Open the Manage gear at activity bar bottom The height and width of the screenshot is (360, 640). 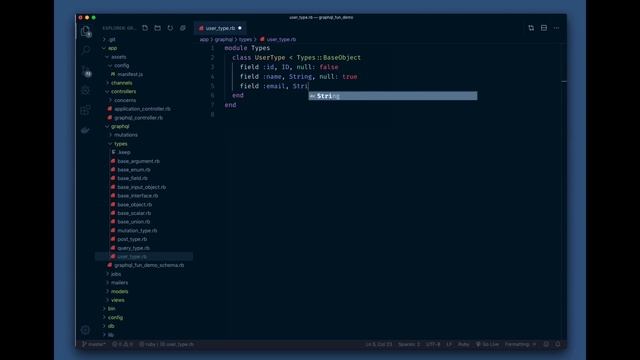coord(85,329)
